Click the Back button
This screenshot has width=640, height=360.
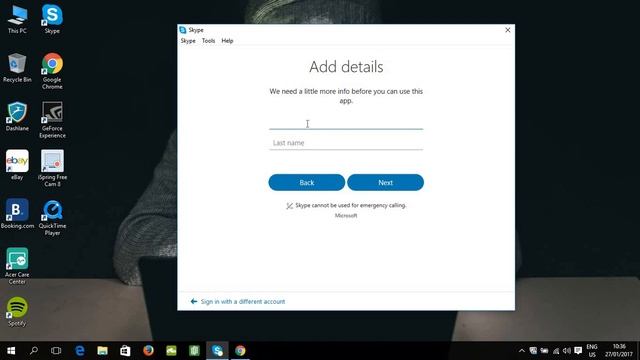(307, 182)
